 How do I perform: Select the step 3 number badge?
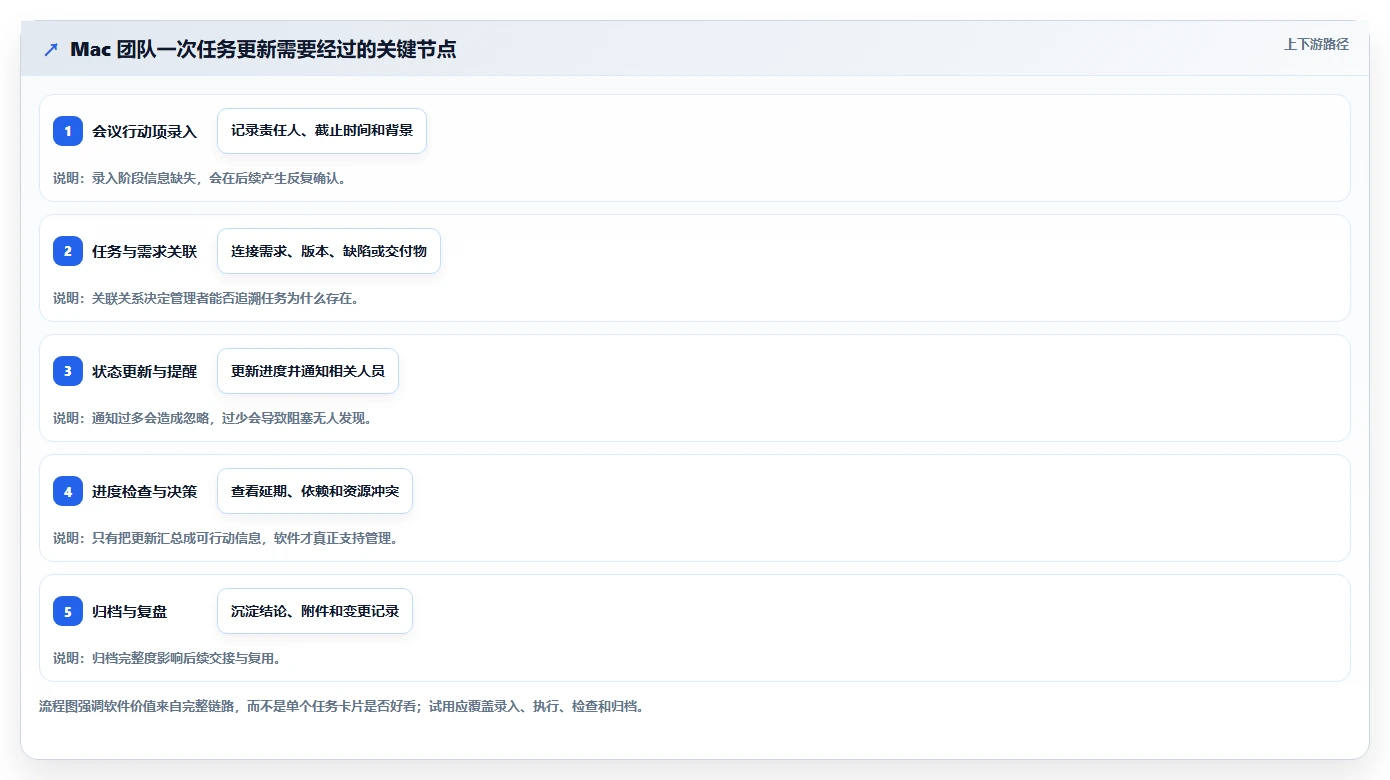coord(68,371)
